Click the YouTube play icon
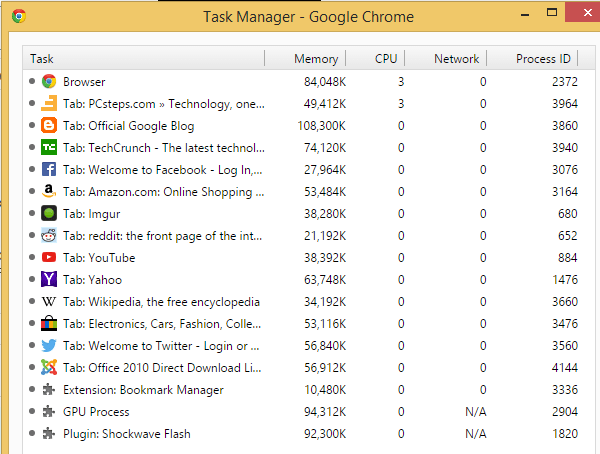This screenshot has height=454, width=600. click(x=49, y=257)
